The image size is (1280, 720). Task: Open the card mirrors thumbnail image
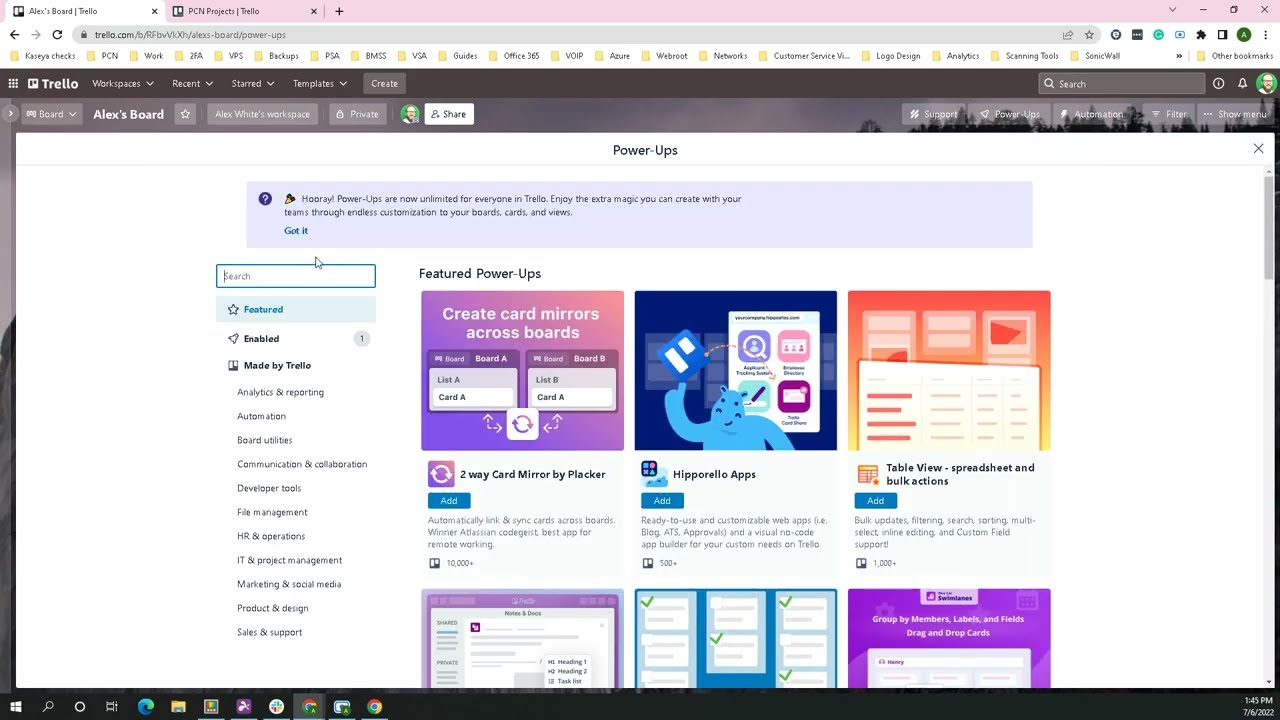point(522,371)
